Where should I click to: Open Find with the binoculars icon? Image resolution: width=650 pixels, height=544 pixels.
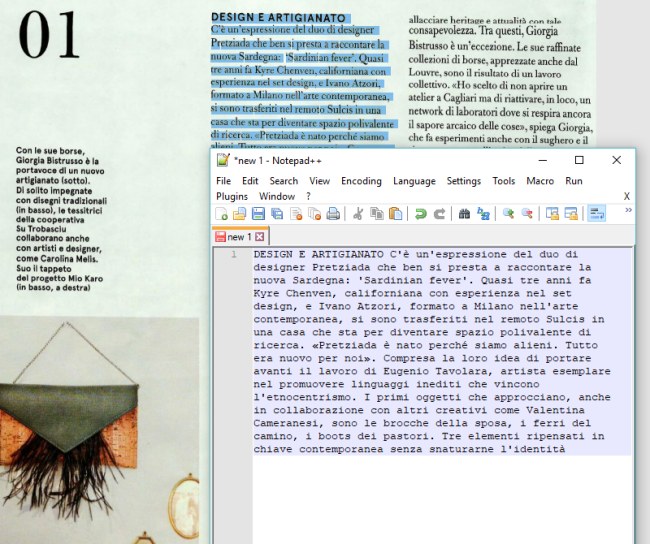[x=464, y=214]
